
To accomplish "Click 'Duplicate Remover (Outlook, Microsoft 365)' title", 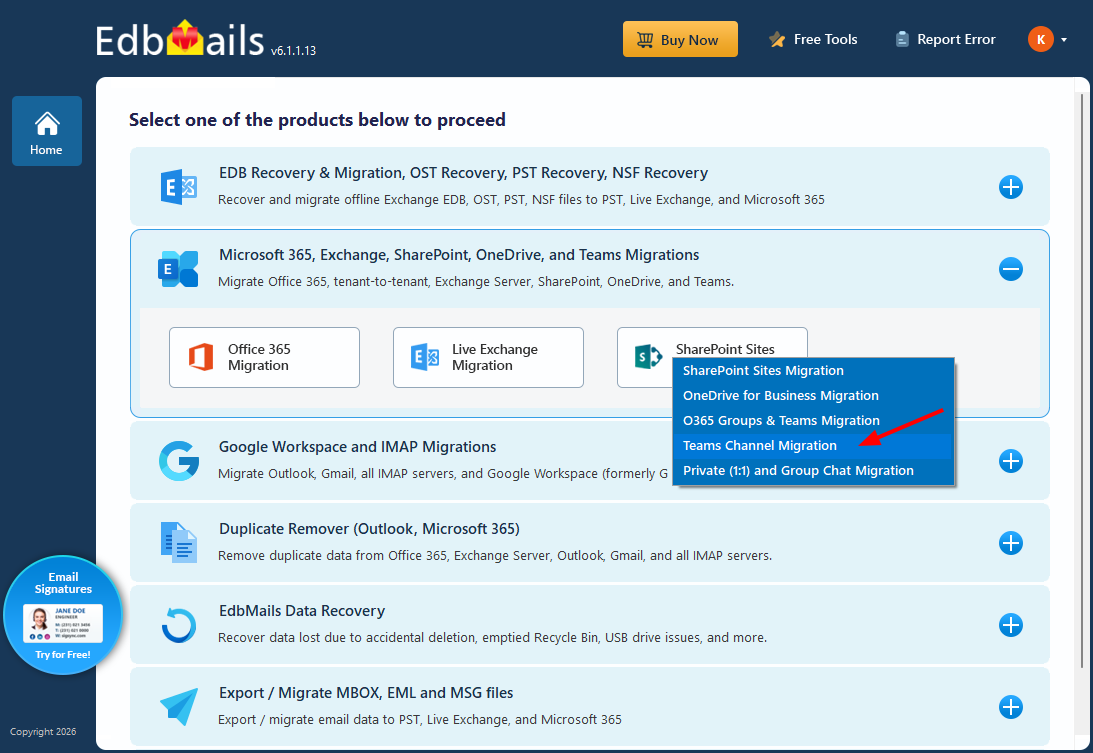I will pos(369,529).
